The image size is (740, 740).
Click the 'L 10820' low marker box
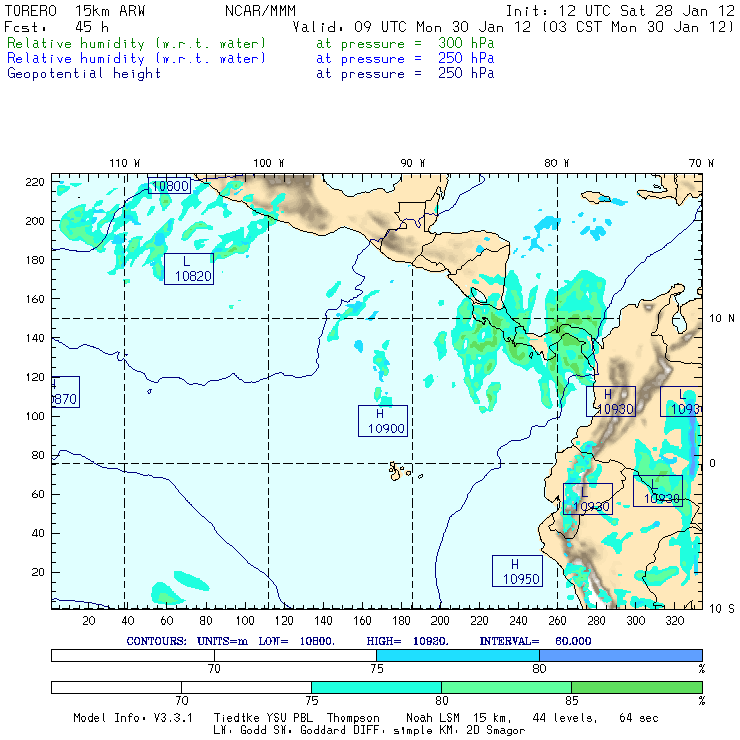189,269
